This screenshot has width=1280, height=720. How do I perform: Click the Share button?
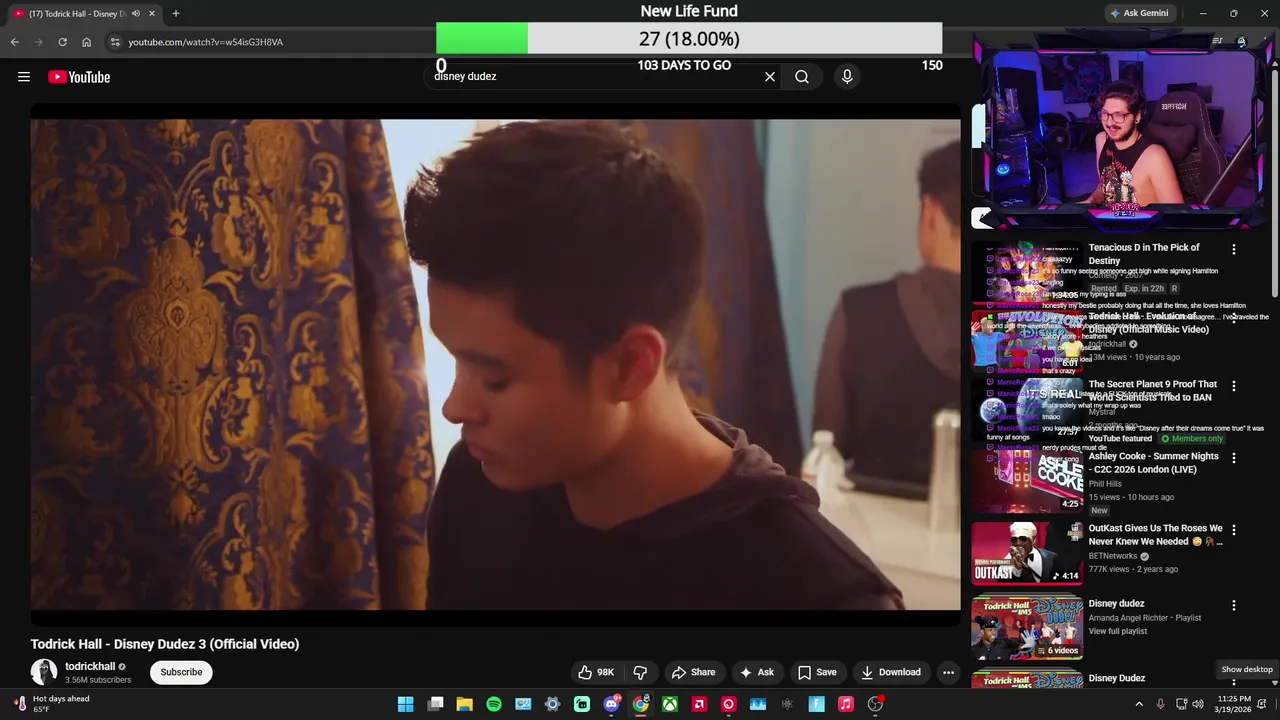[x=693, y=672]
